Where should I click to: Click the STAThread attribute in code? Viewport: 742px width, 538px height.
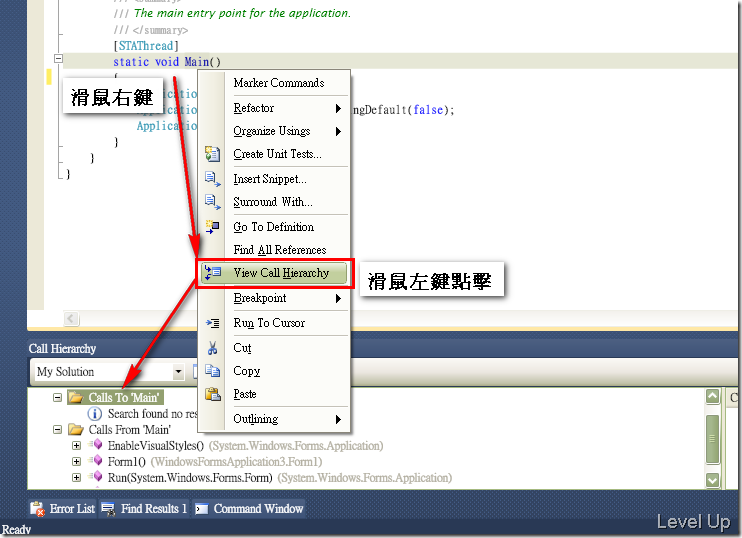click(146, 46)
